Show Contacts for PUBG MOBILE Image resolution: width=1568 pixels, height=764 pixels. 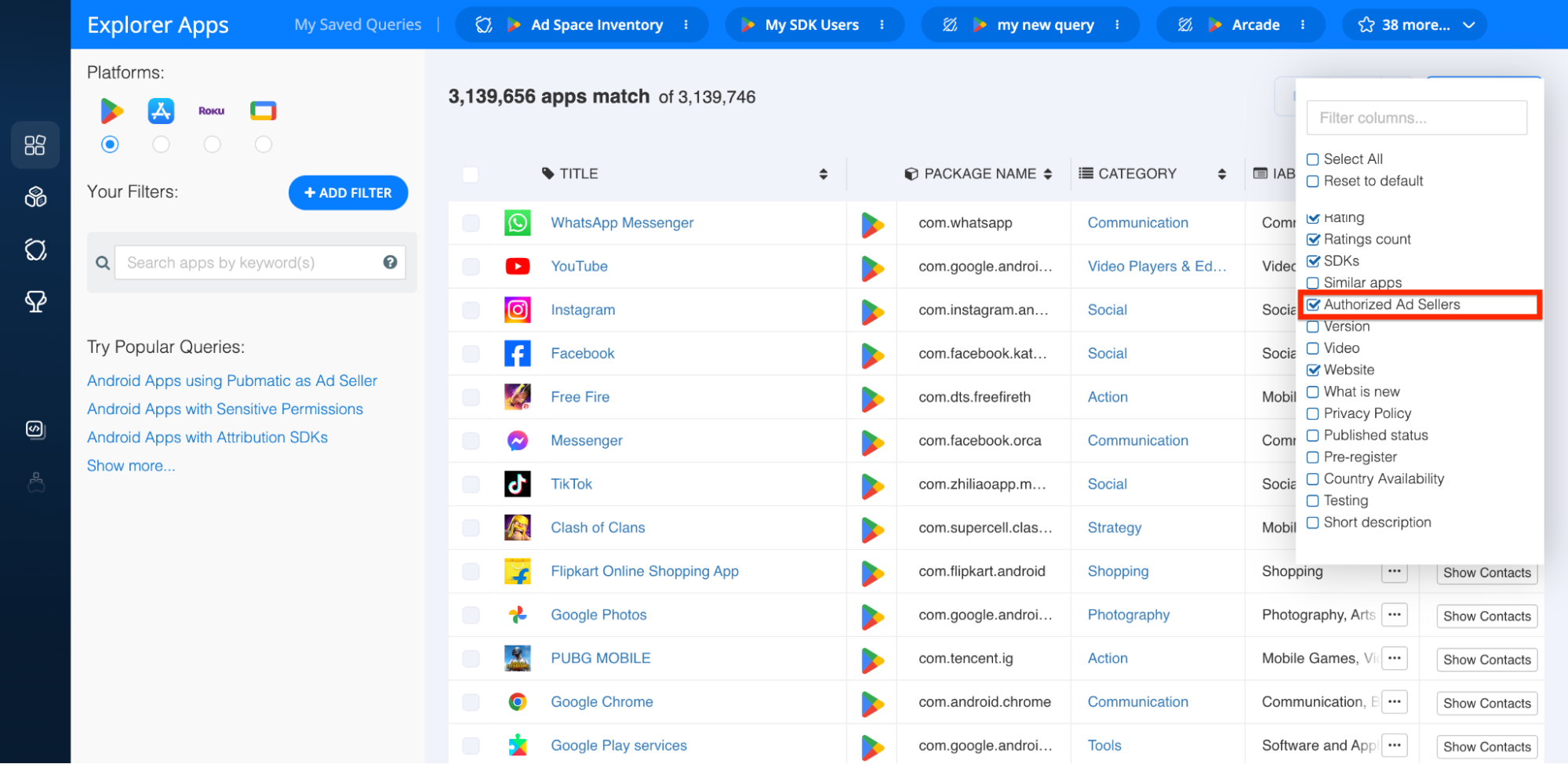coord(1487,660)
